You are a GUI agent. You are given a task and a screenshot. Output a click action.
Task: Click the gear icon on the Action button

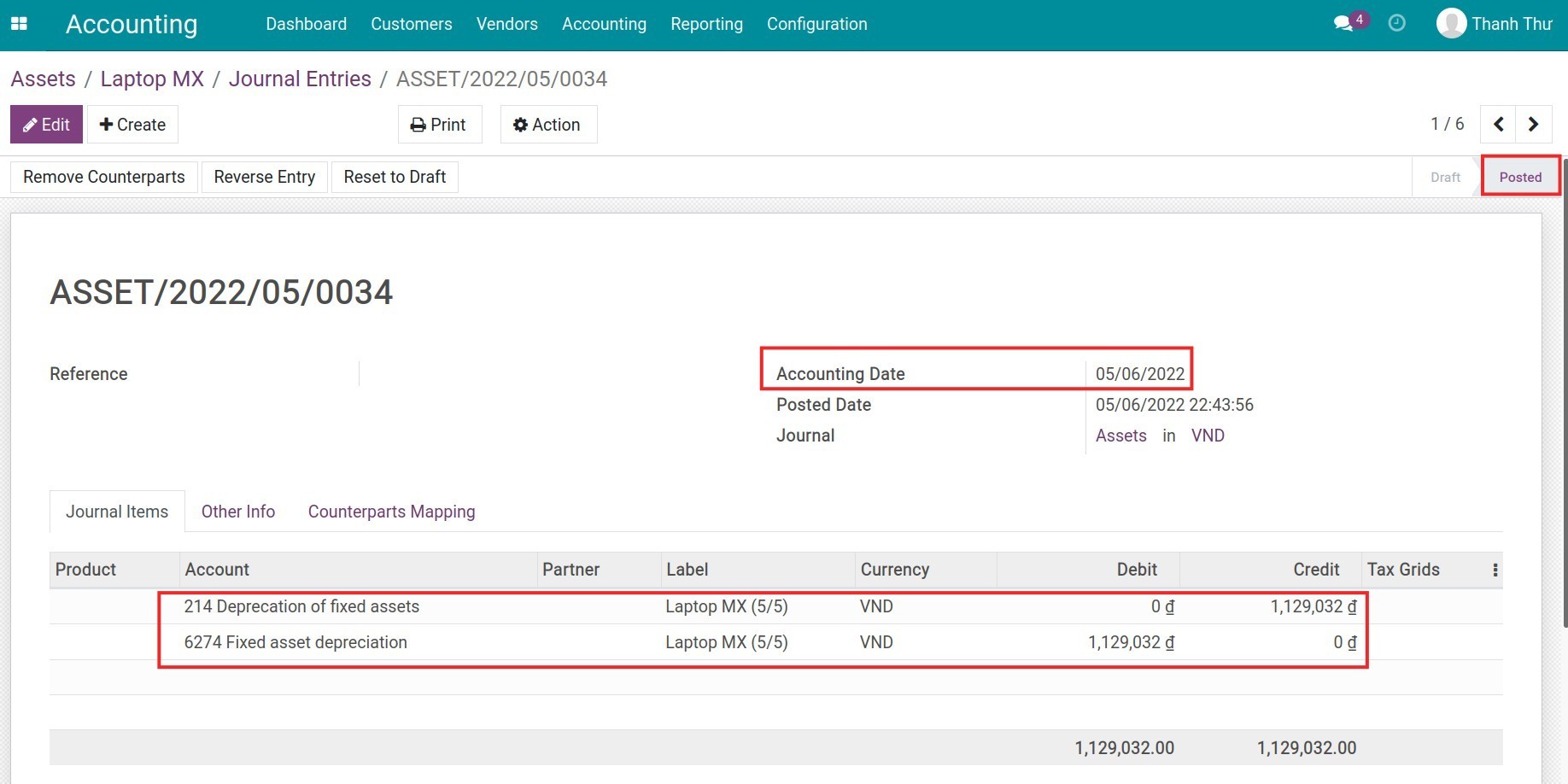pos(520,124)
